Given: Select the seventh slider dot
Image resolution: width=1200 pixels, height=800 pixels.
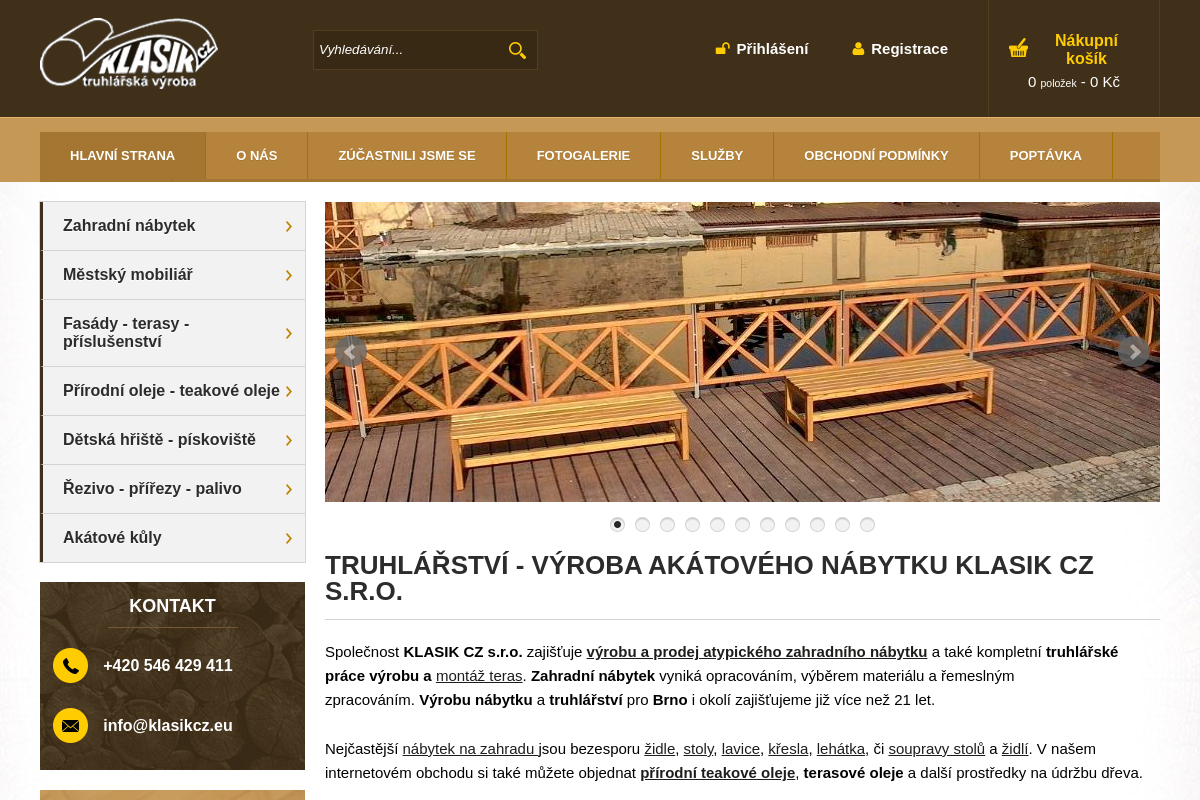Looking at the screenshot, I should coord(767,524).
